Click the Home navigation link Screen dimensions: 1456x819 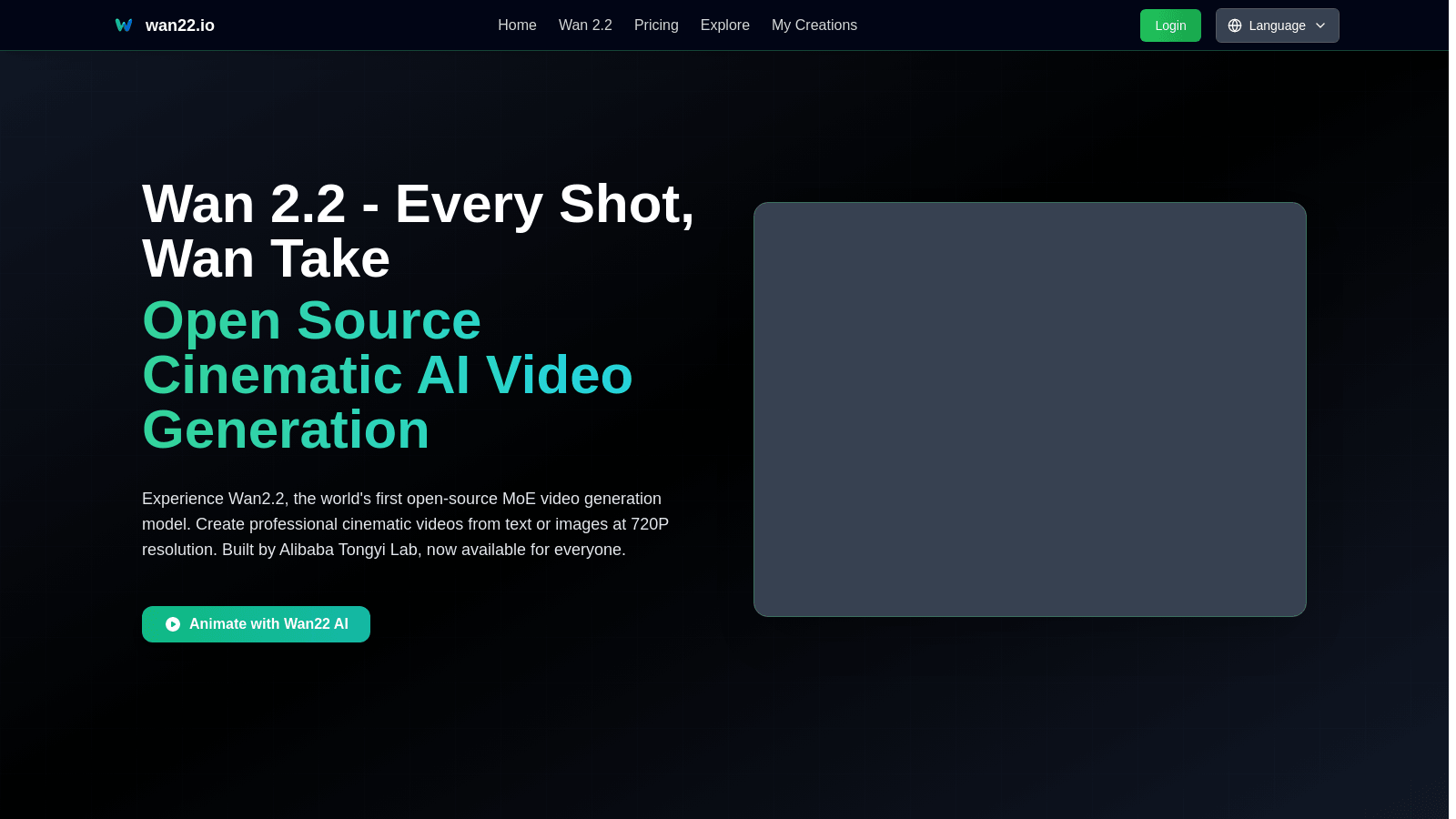click(x=517, y=25)
